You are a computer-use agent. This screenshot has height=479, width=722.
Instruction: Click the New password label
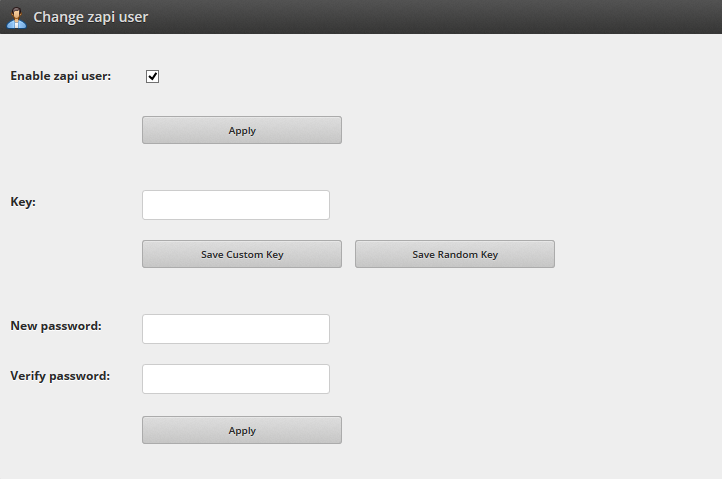point(56,326)
